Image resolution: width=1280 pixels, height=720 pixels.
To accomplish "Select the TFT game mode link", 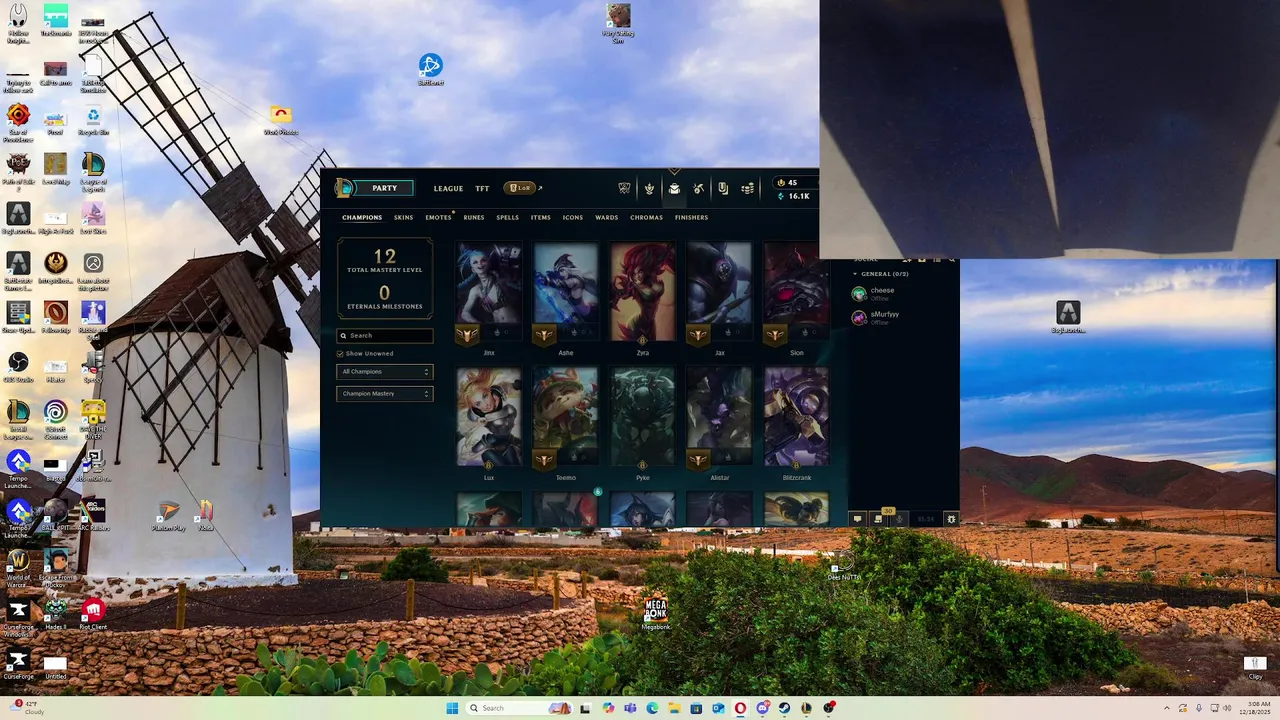I will [482, 189].
